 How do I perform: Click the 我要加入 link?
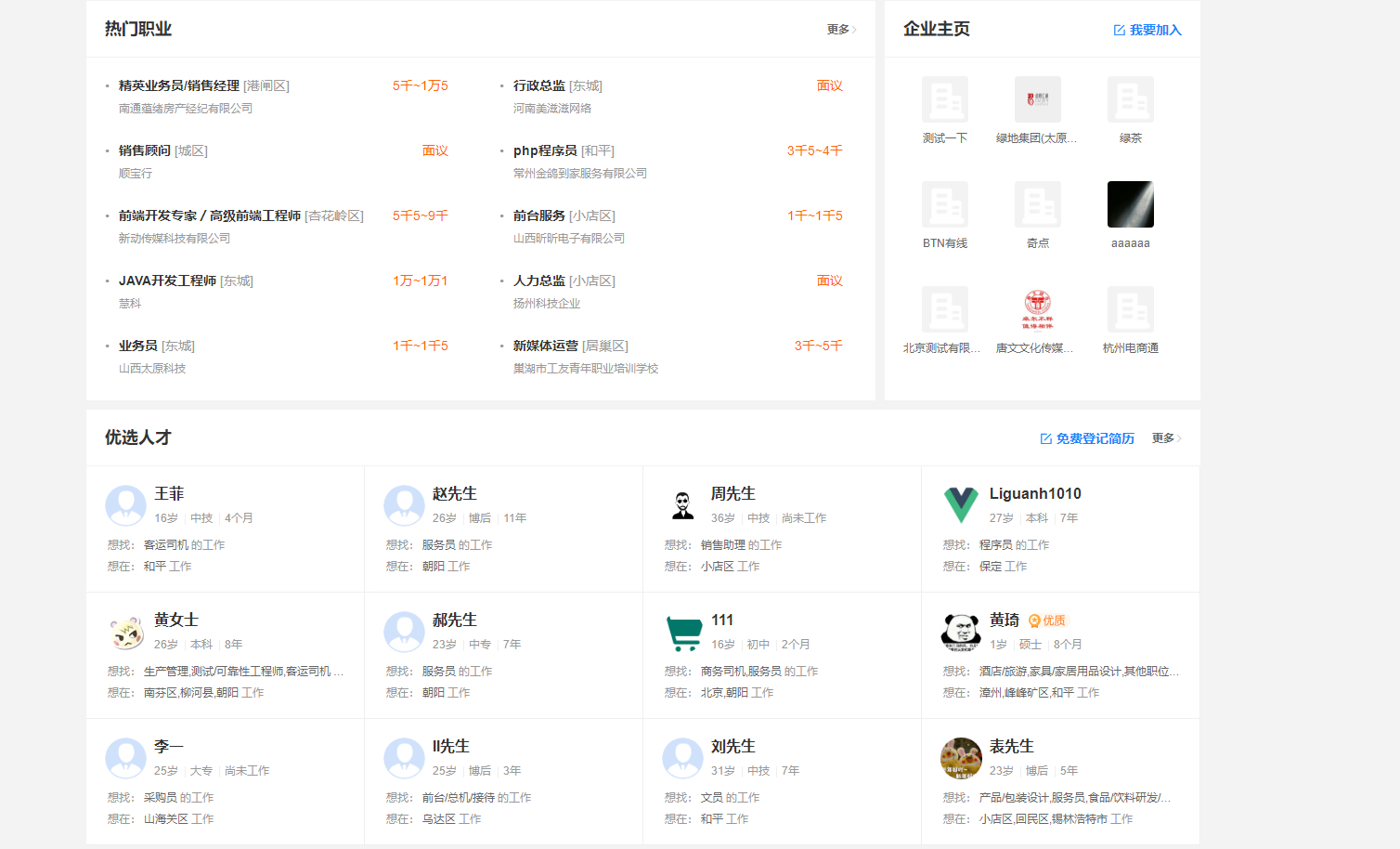click(x=1147, y=30)
